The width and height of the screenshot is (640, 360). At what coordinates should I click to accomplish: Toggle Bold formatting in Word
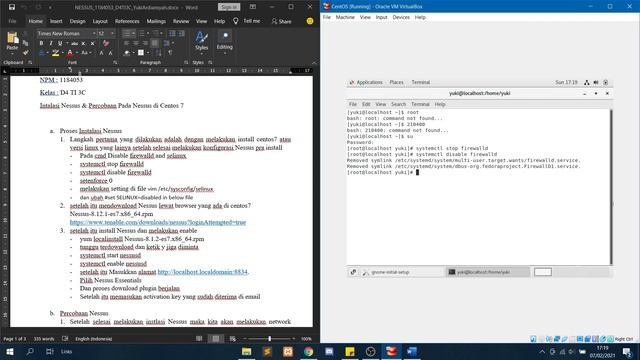(x=41, y=43)
